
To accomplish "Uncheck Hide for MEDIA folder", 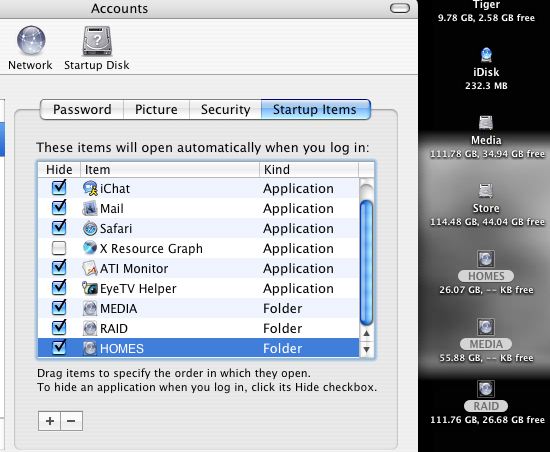I will click(x=59, y=308).
